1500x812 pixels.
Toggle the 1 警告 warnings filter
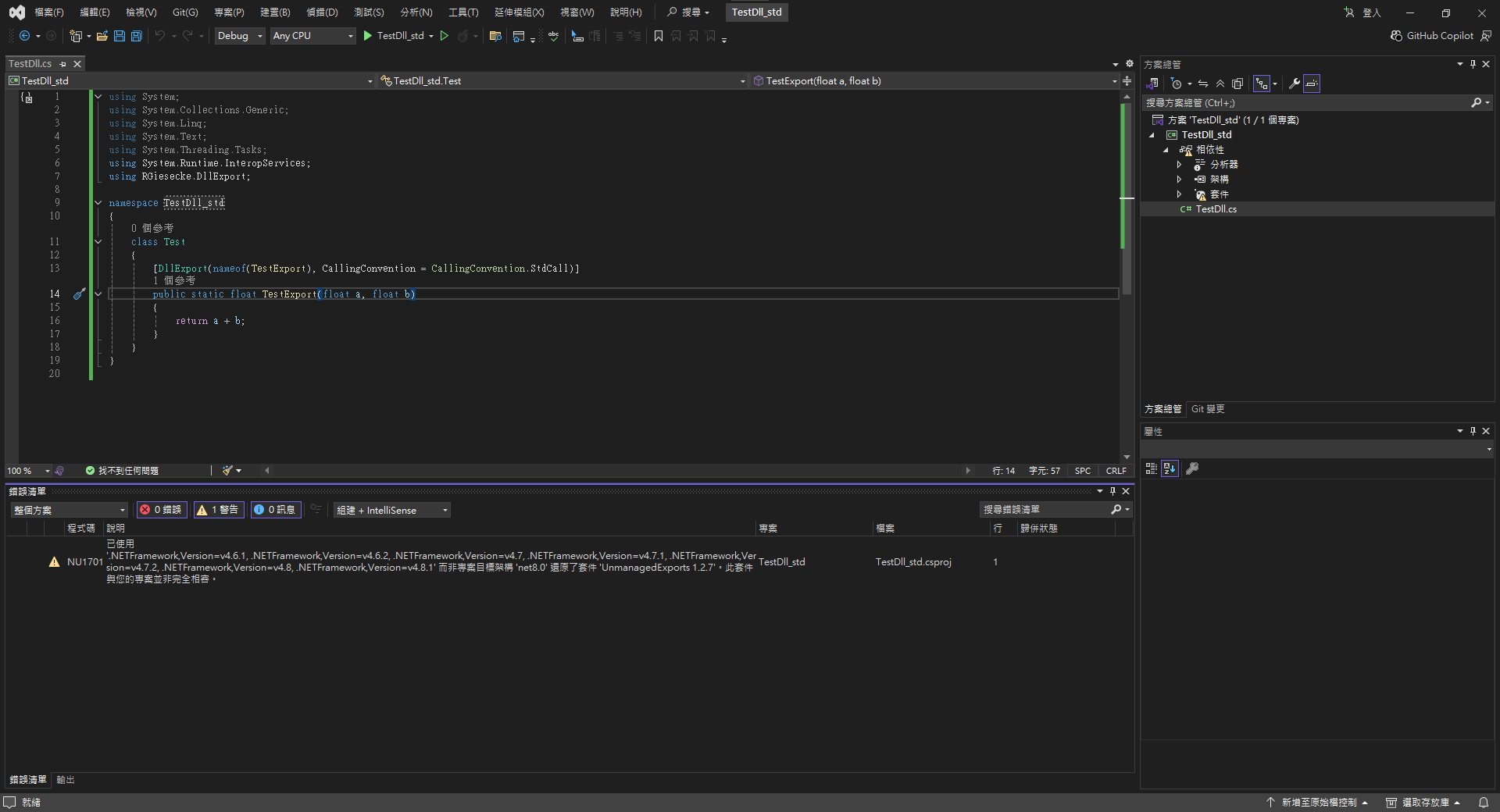point(219,510)
